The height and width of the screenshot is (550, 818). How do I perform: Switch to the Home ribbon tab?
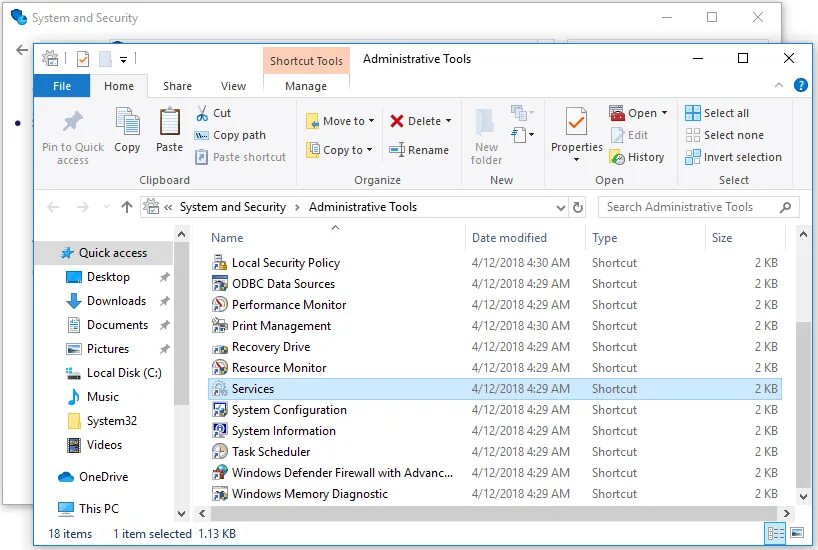pyautogui.click(x=119, y=86)
